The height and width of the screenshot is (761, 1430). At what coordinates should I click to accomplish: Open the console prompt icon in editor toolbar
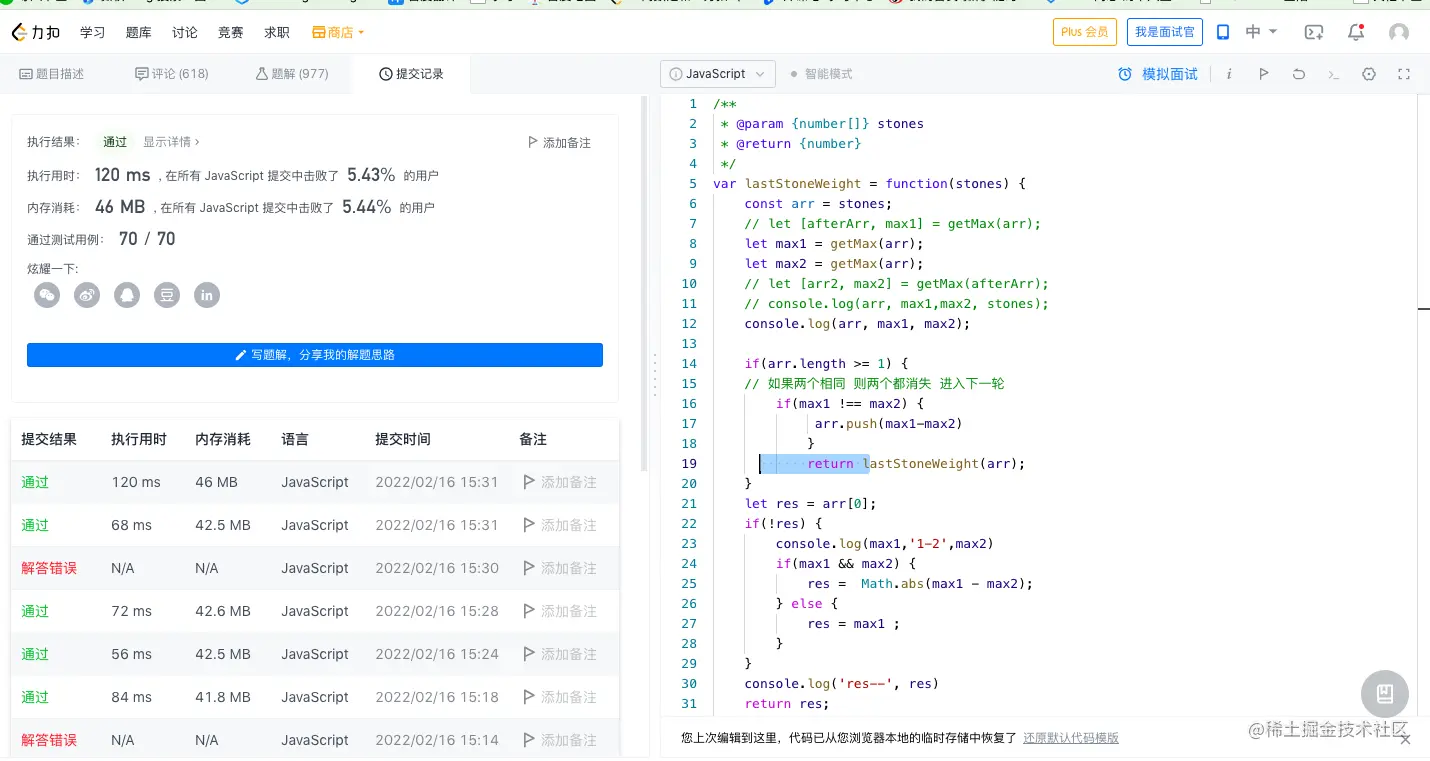coord(1333,74)
